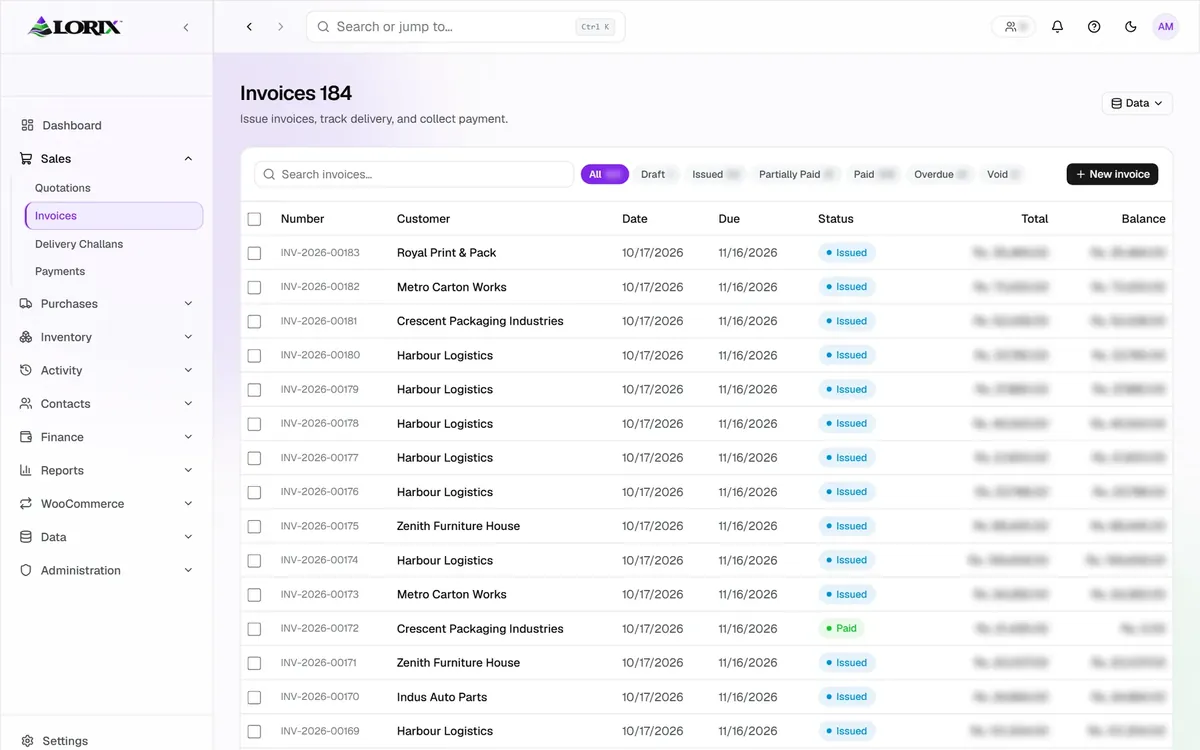The image size is (1200, 750).
Task: Tick the select-all checkbox in table header
Action: click(254, 219)
